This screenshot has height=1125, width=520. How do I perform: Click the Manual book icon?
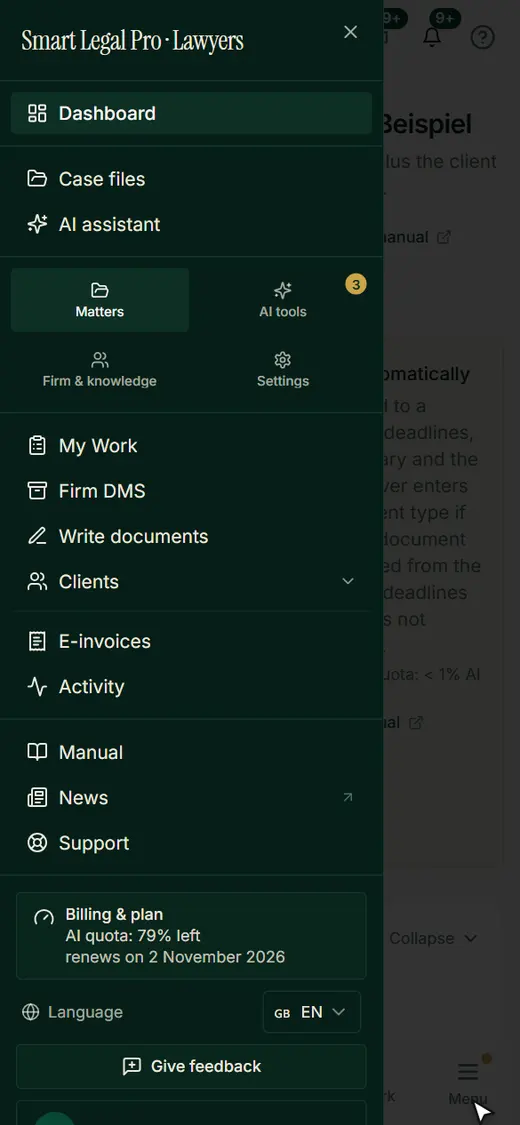37,752
